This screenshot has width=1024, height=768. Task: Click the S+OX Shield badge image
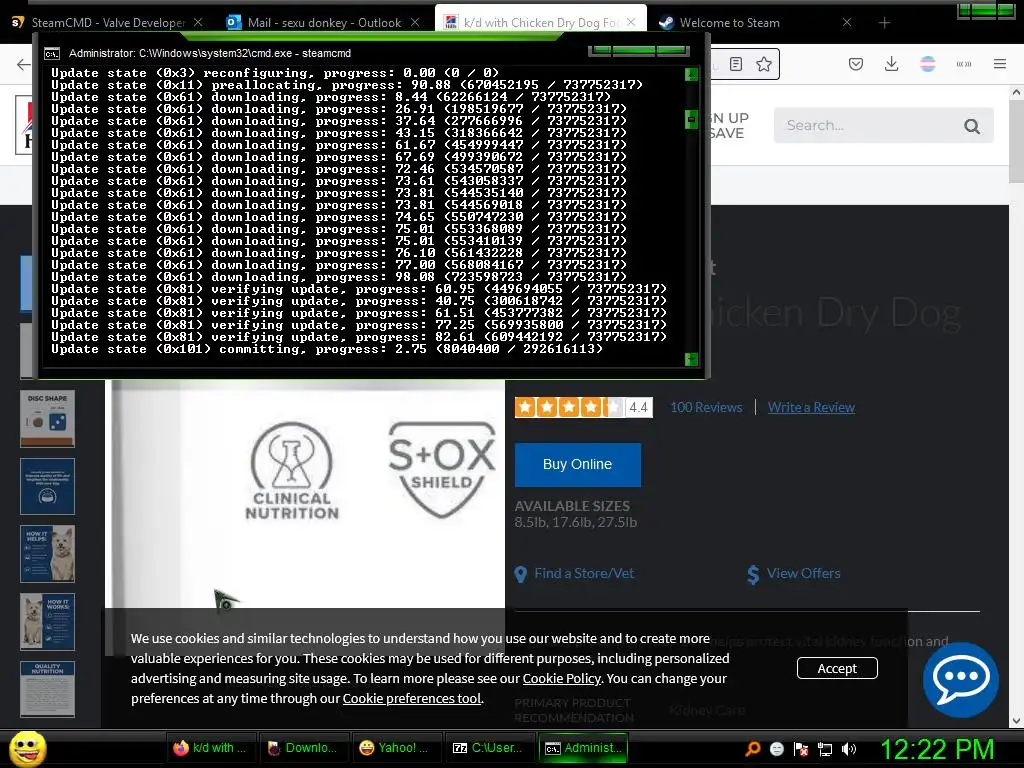click(x=442, y=470)
